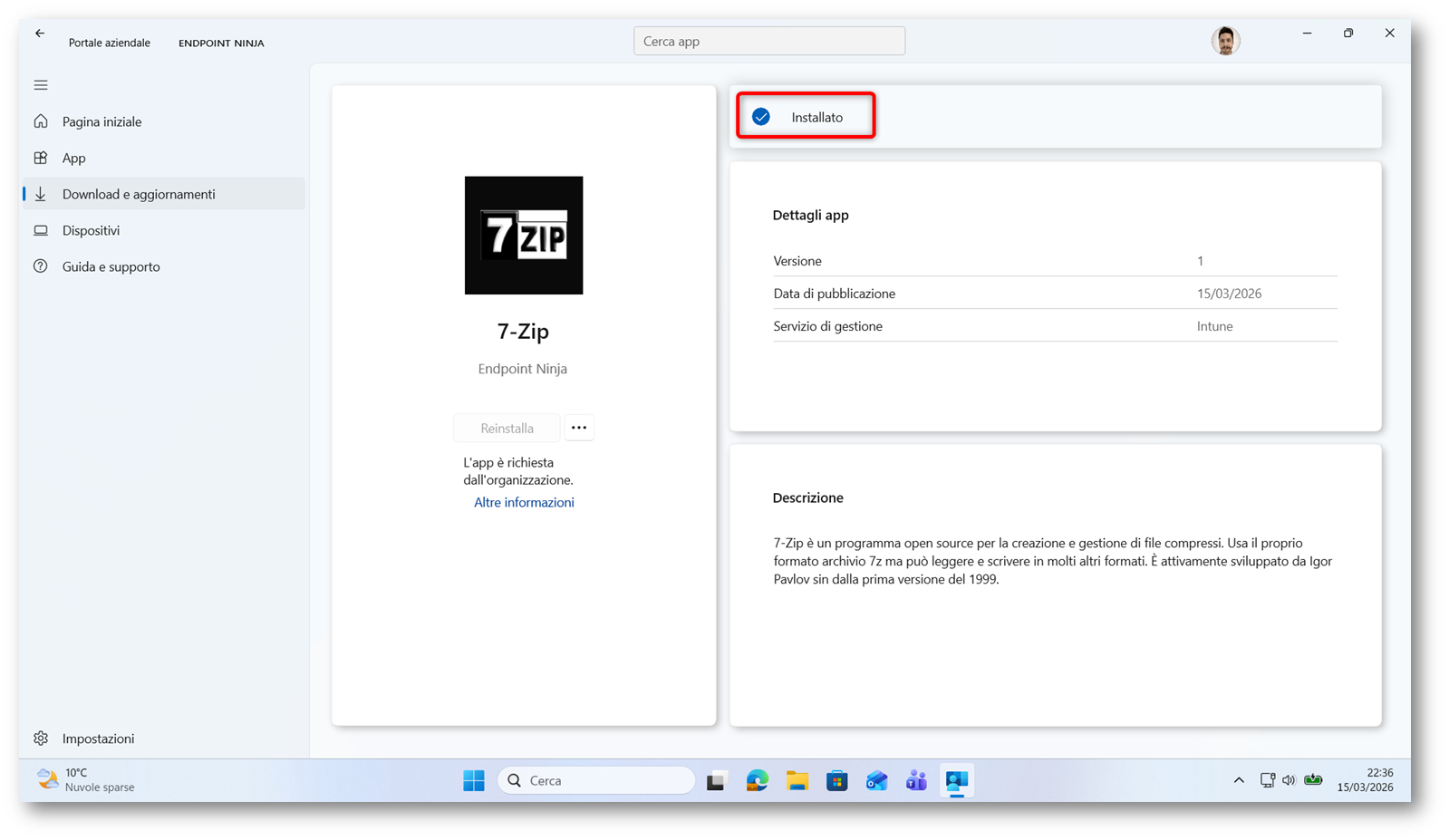
Task: Click the Reinstalla button
Action: pyautogui.click(x=507, y=428)
